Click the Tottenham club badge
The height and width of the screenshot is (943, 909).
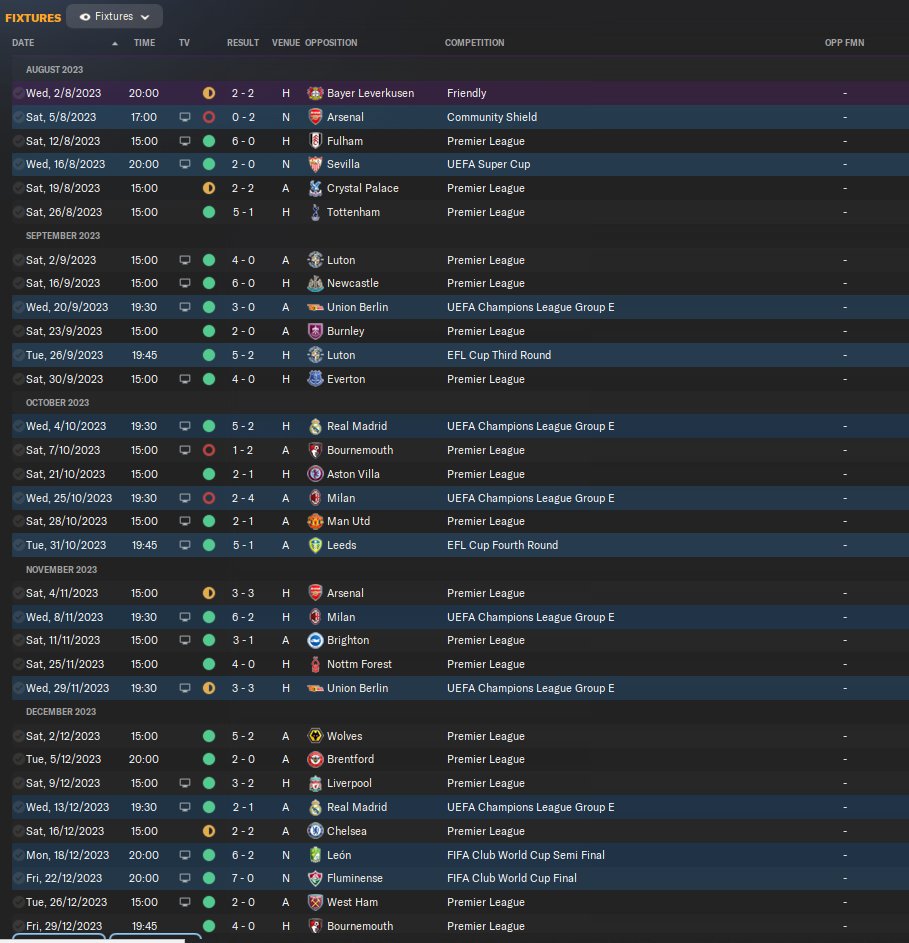point(315,212)
